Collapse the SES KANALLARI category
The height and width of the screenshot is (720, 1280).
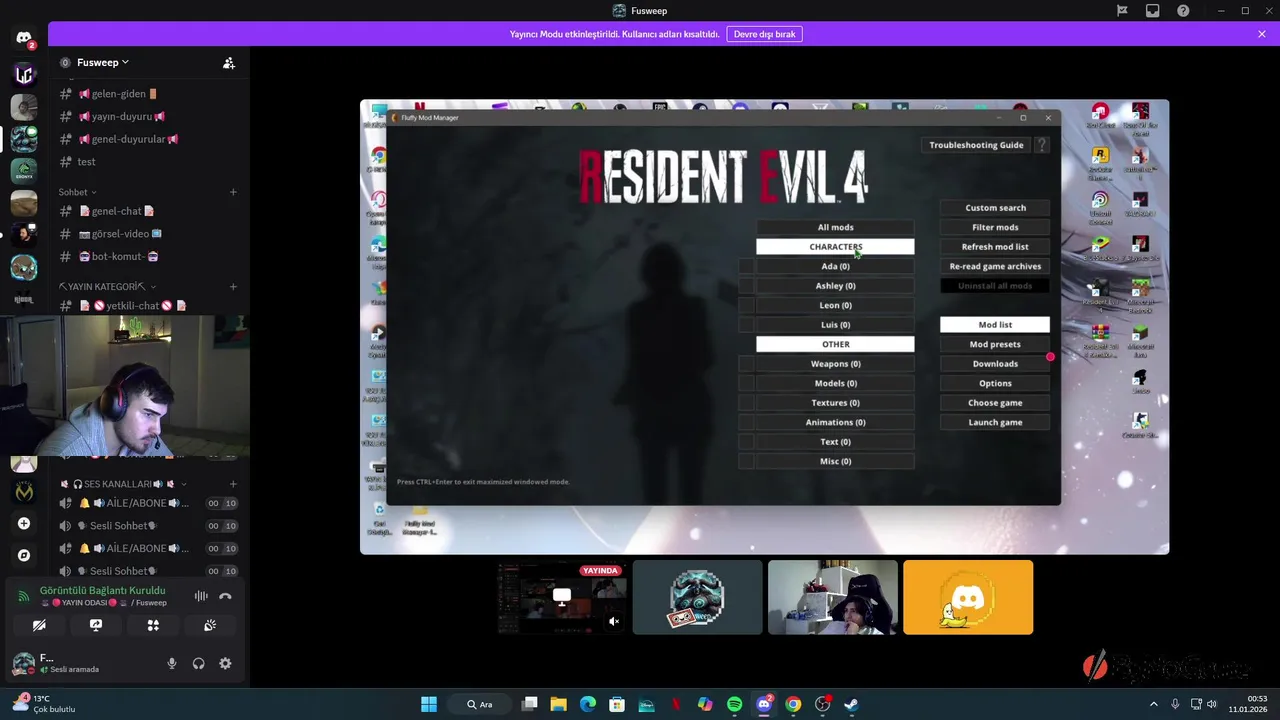tap(124, 484)
